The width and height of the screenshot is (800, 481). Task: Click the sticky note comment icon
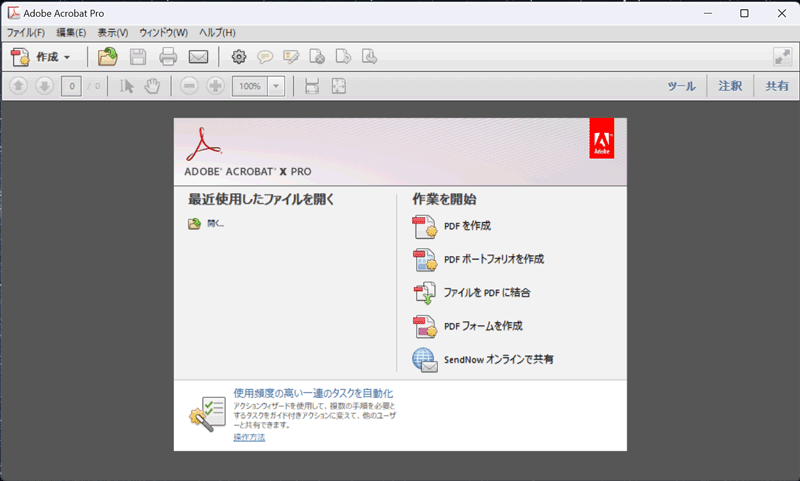point(265,57)
